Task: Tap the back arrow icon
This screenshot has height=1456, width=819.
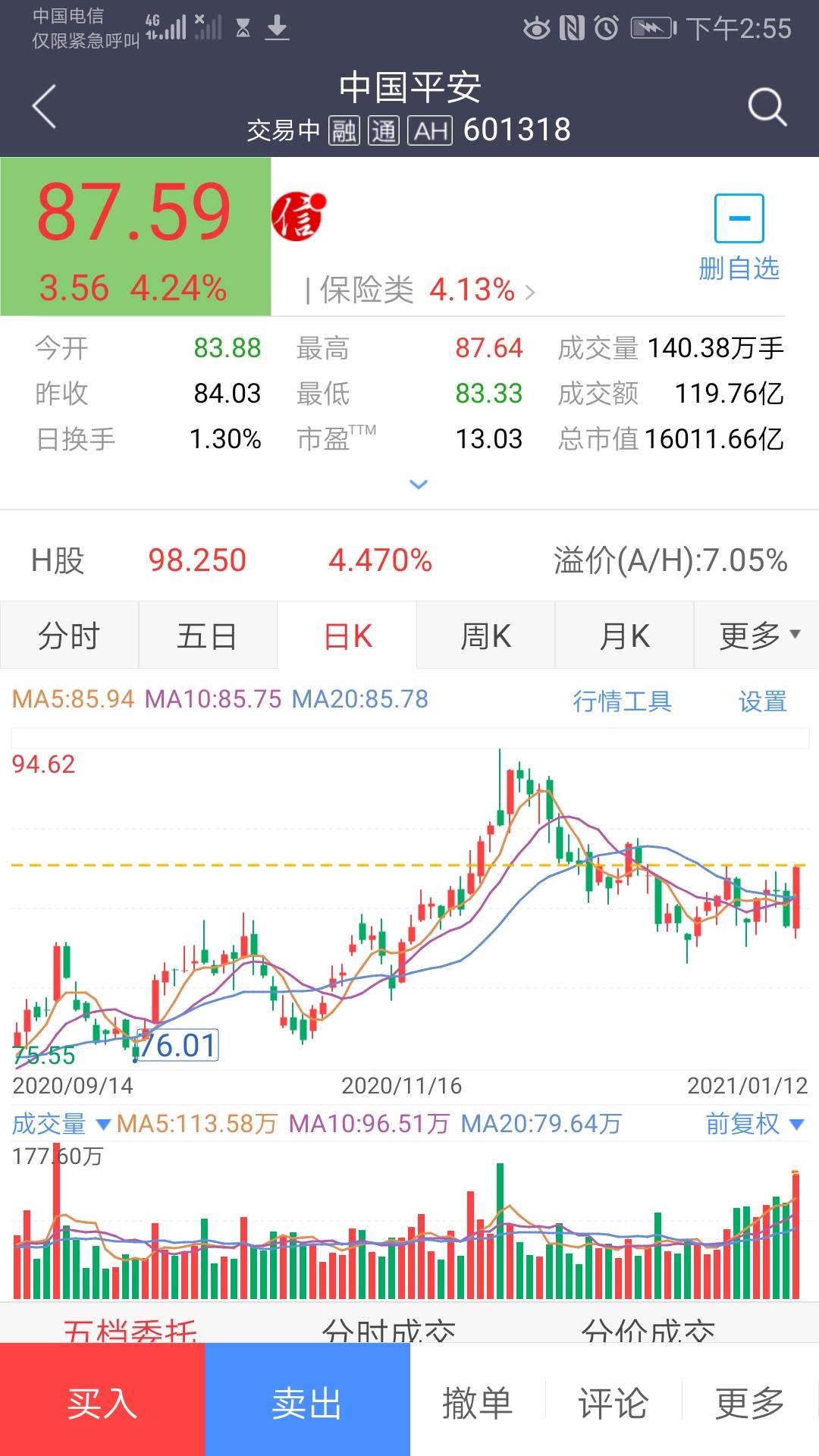Action: (44, 106)
